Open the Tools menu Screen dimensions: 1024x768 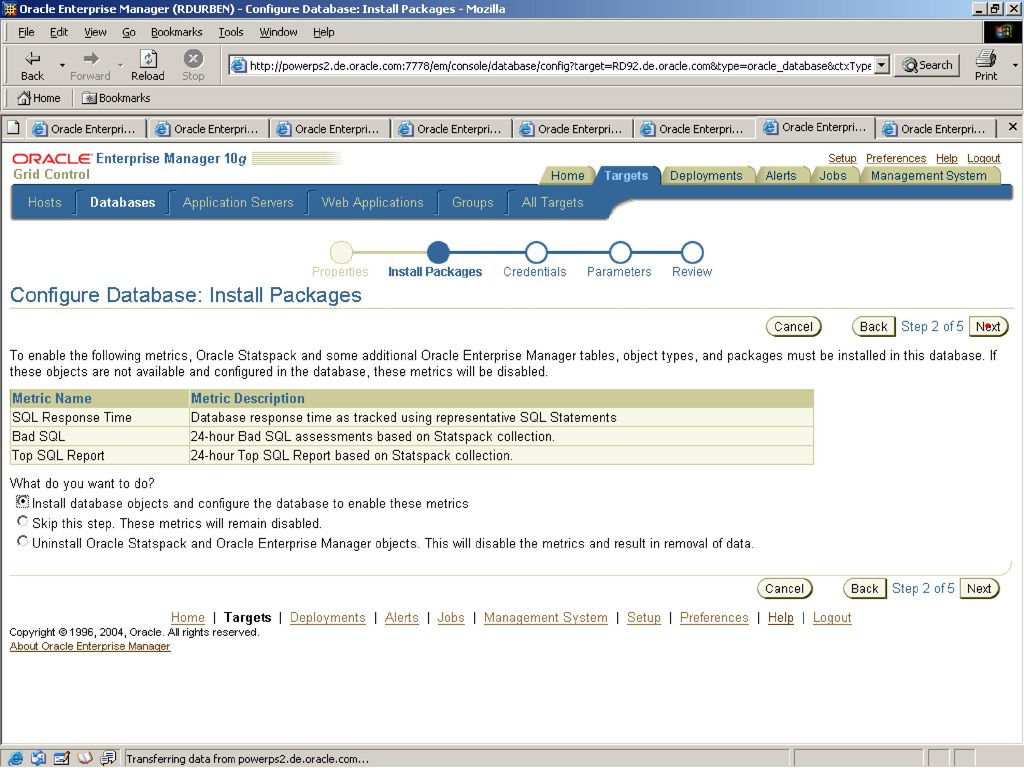(231, 32)
